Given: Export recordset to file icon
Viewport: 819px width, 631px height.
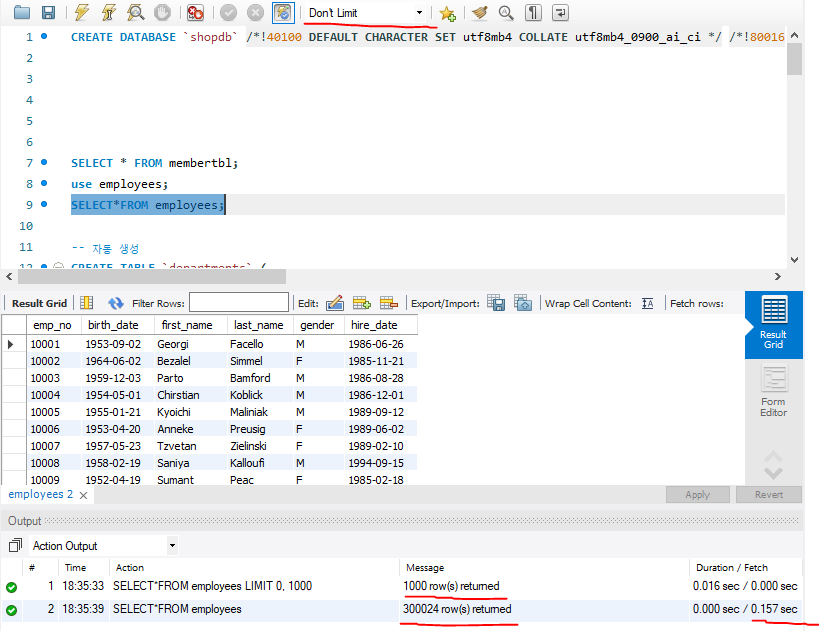Looking at the screenshot, I should pyautogui.click(x=496, y=303).
